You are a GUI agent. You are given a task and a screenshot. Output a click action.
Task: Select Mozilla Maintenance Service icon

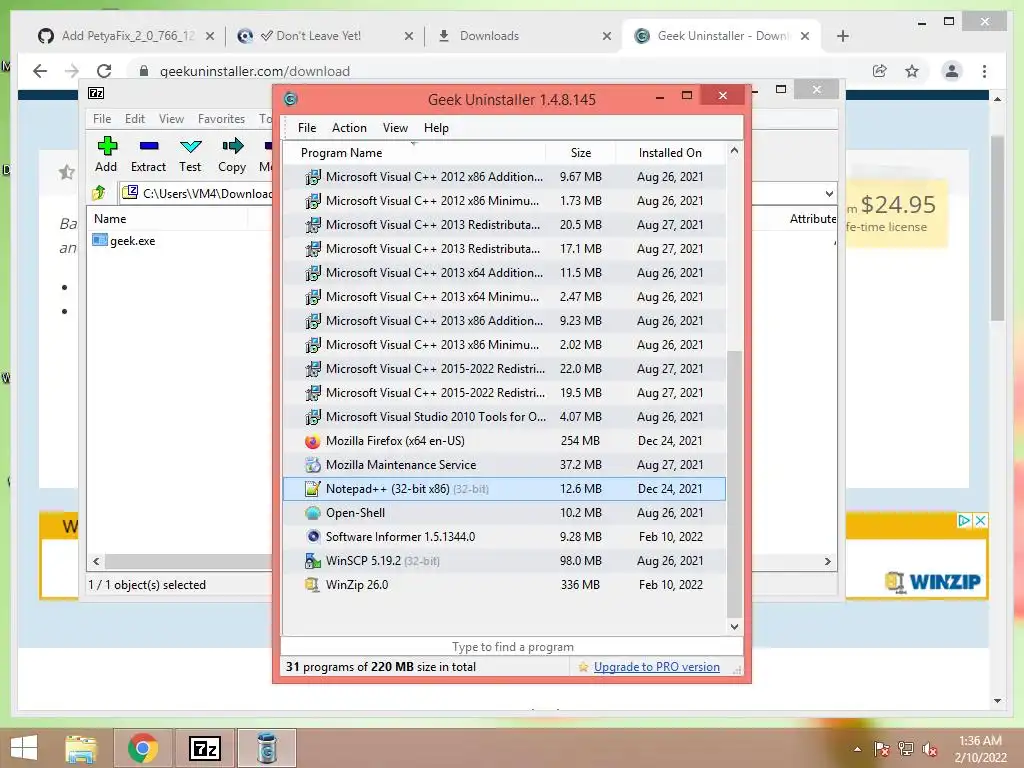(x=313, y=465)
